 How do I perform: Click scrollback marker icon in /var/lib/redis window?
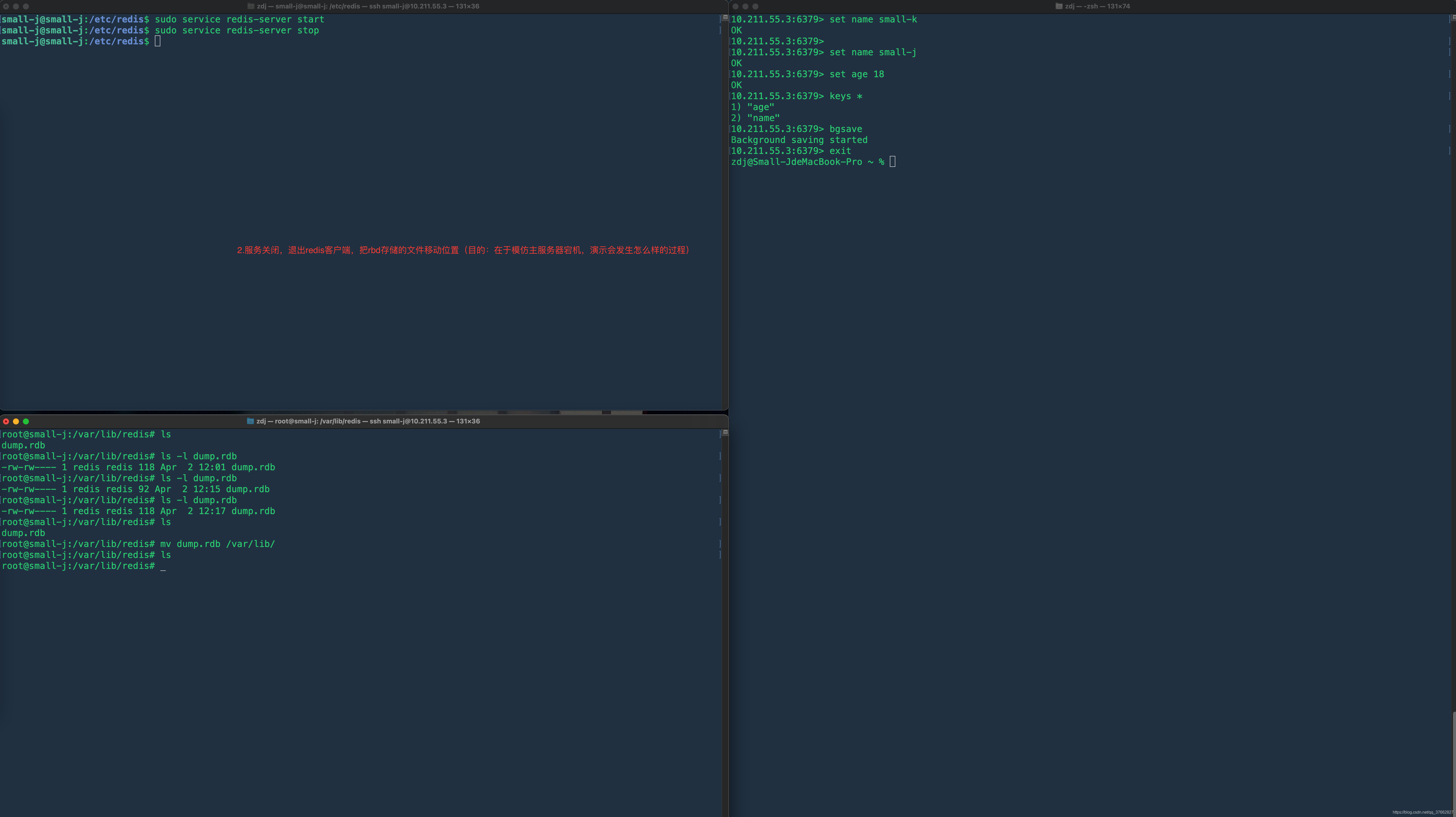[x=725, y=432]
